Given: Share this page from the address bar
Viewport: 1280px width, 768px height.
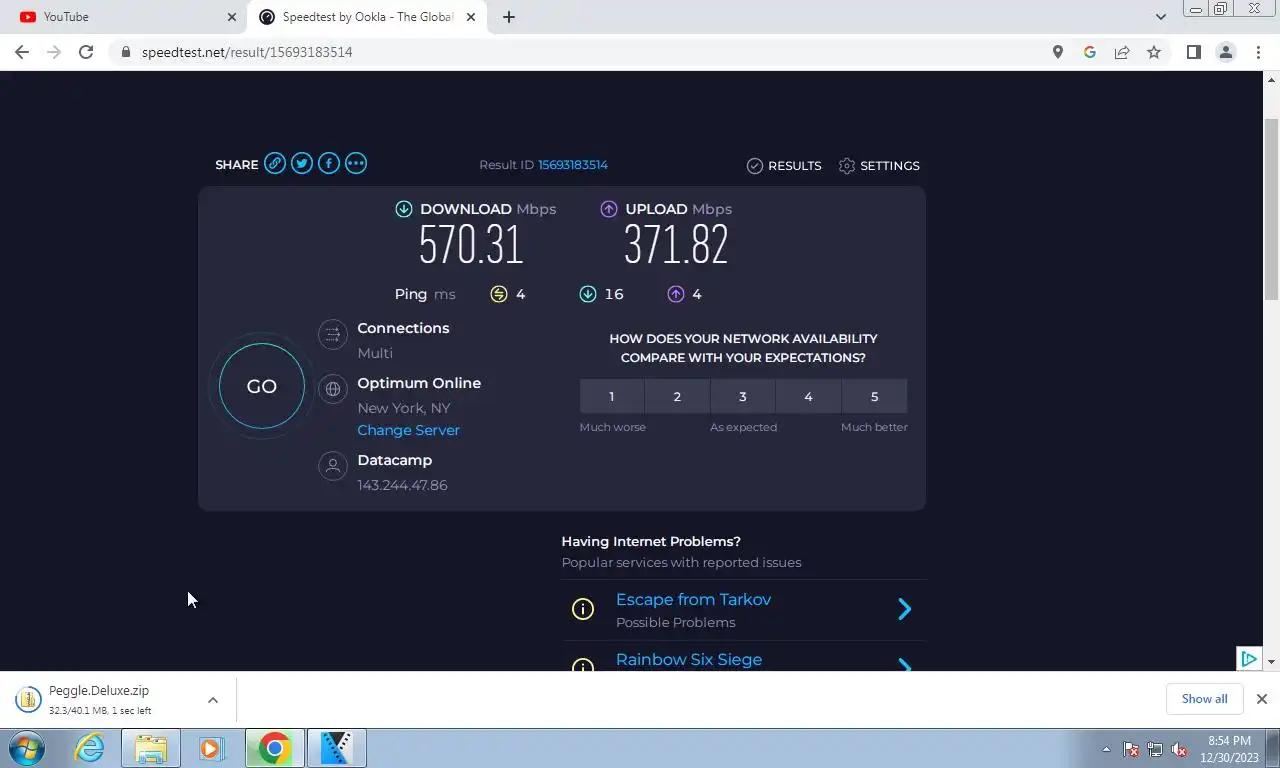Looking at the screenshot, I should pyautogui.click(x=1122, y=52).
